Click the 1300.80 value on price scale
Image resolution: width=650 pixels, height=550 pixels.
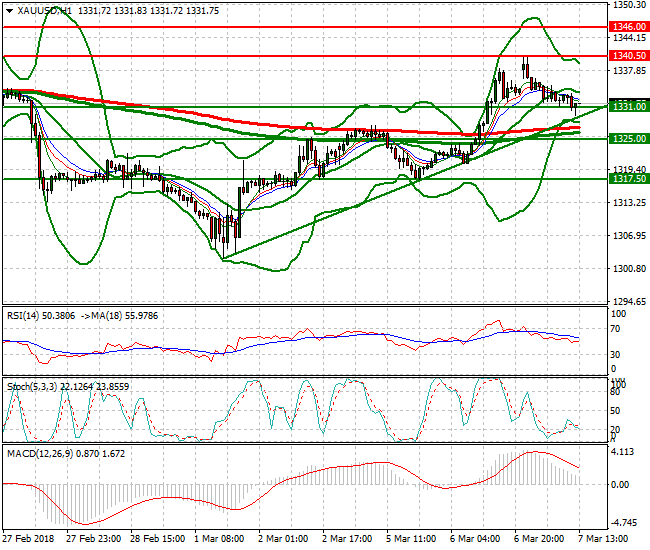pos(626,269)
